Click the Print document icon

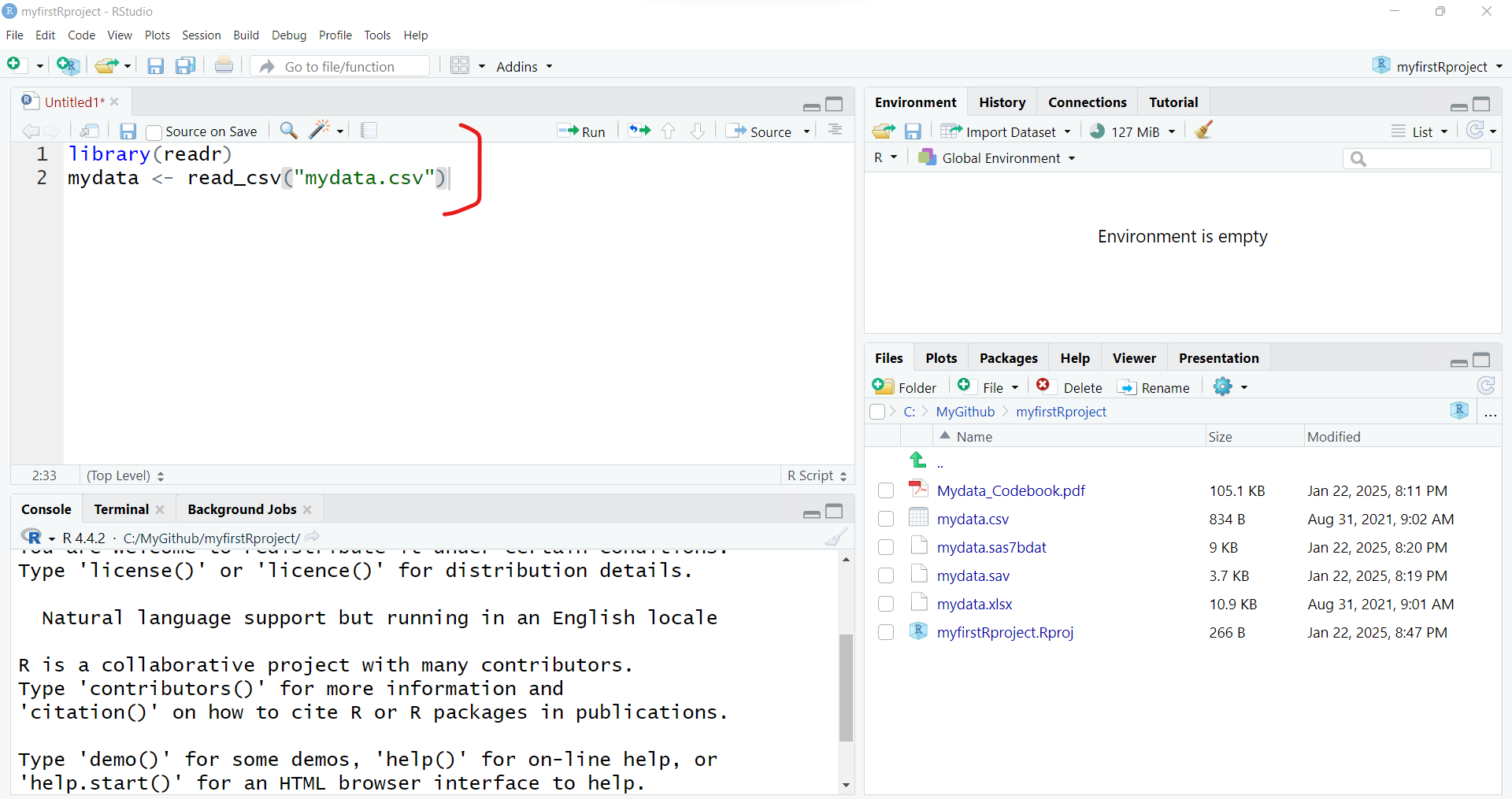tap(224, 65)
